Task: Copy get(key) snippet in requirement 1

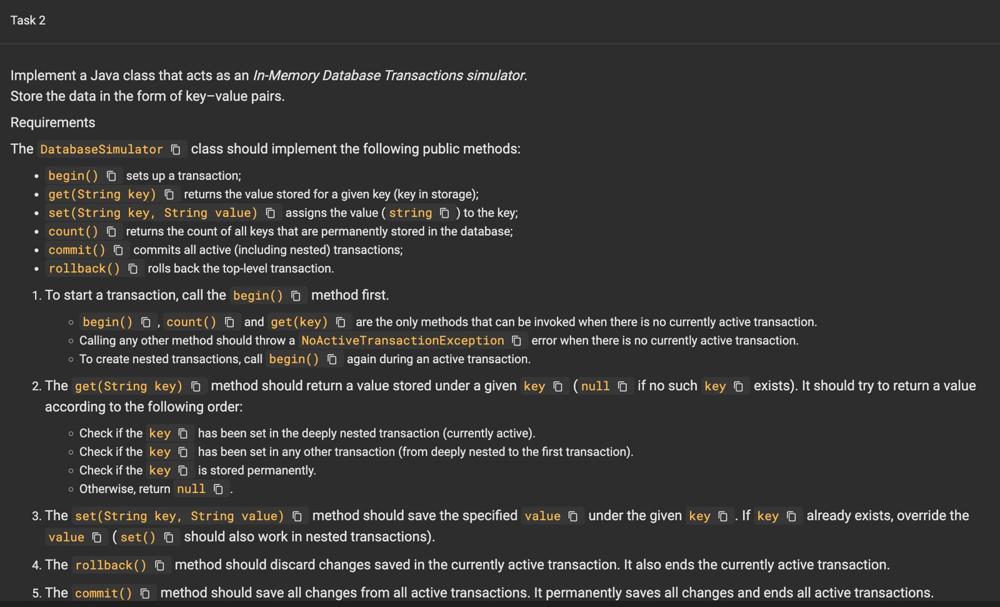Action: click(341, 322)
